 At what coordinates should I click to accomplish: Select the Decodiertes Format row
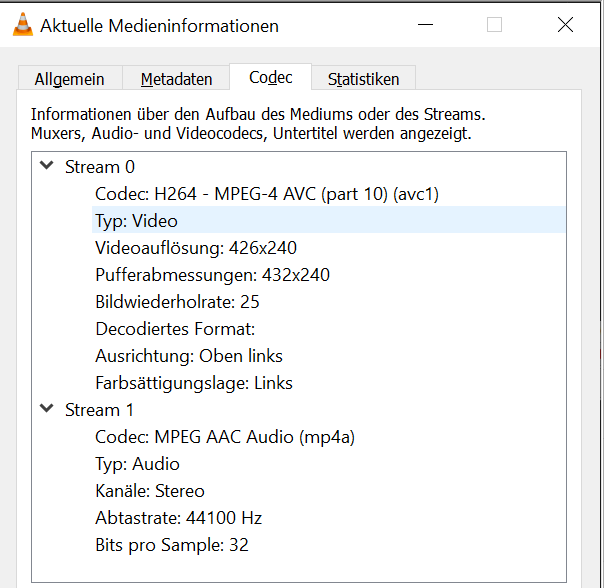pos(176,329)
